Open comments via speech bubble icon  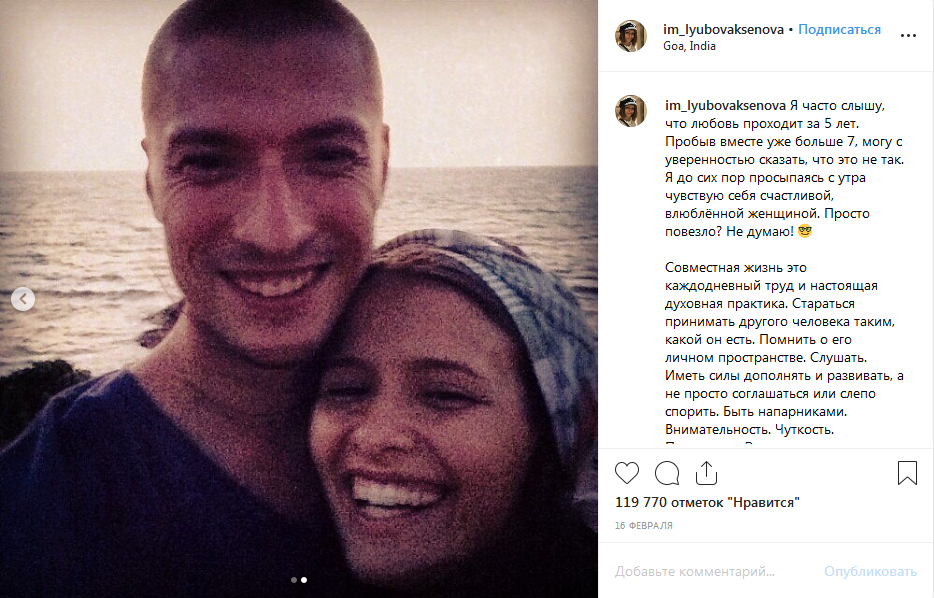click(667, 473)
